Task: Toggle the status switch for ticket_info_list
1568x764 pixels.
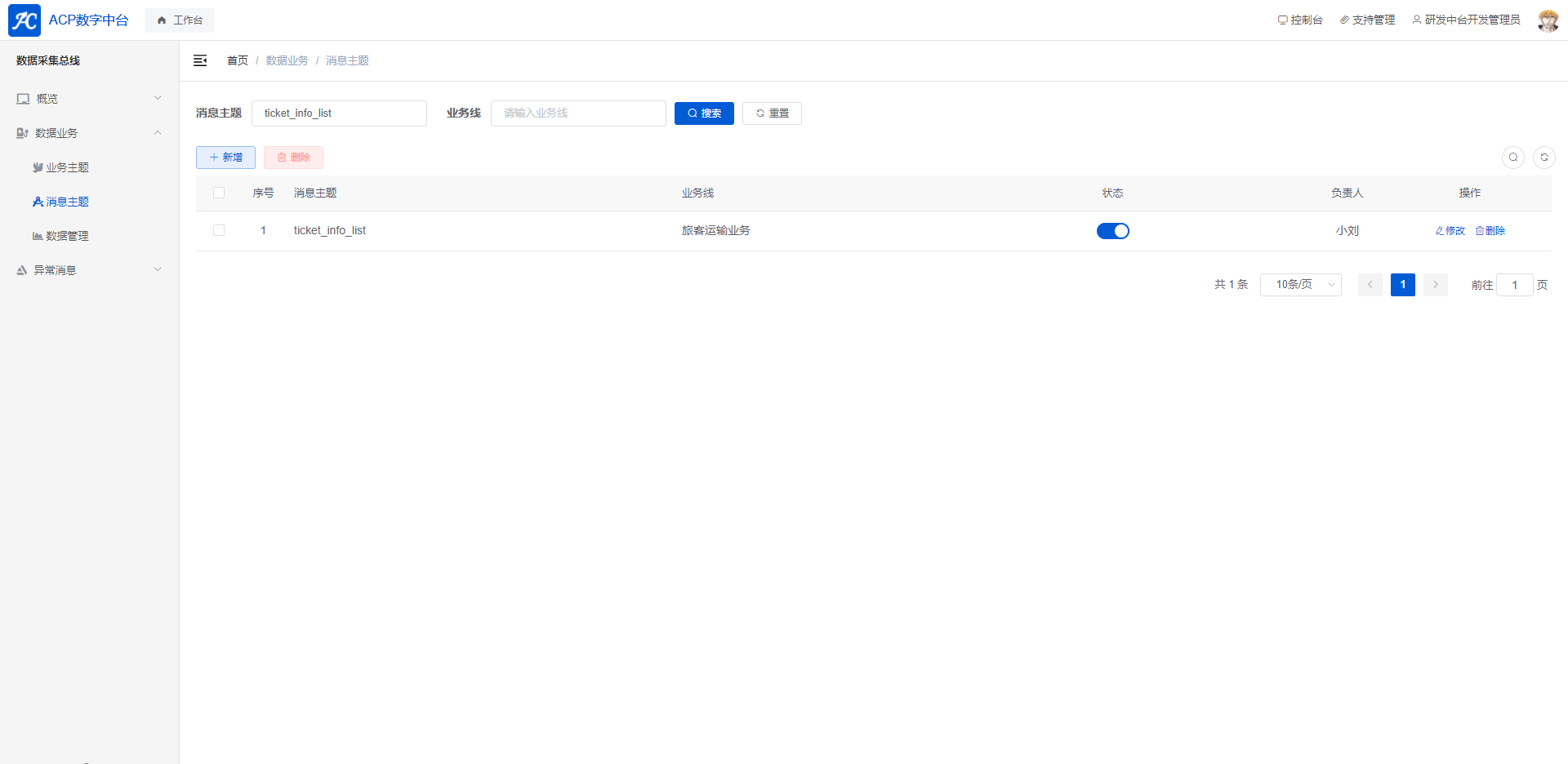Action: 1112,231
